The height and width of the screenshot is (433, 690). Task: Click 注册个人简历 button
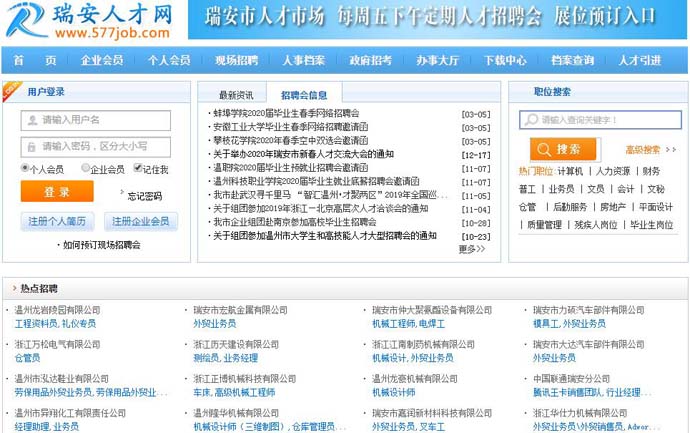[x=57, y=221]
